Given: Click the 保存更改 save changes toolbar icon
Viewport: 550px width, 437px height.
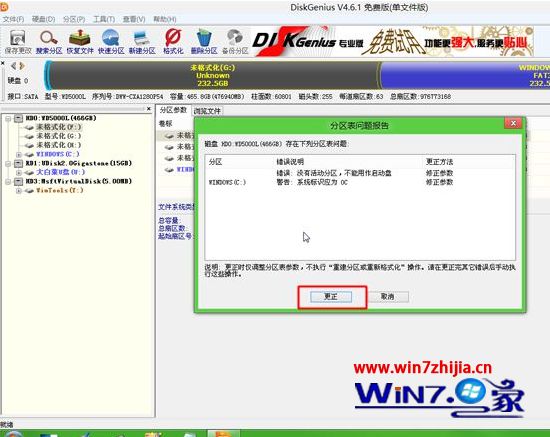Looking at the screenshot, I should 18,42.
